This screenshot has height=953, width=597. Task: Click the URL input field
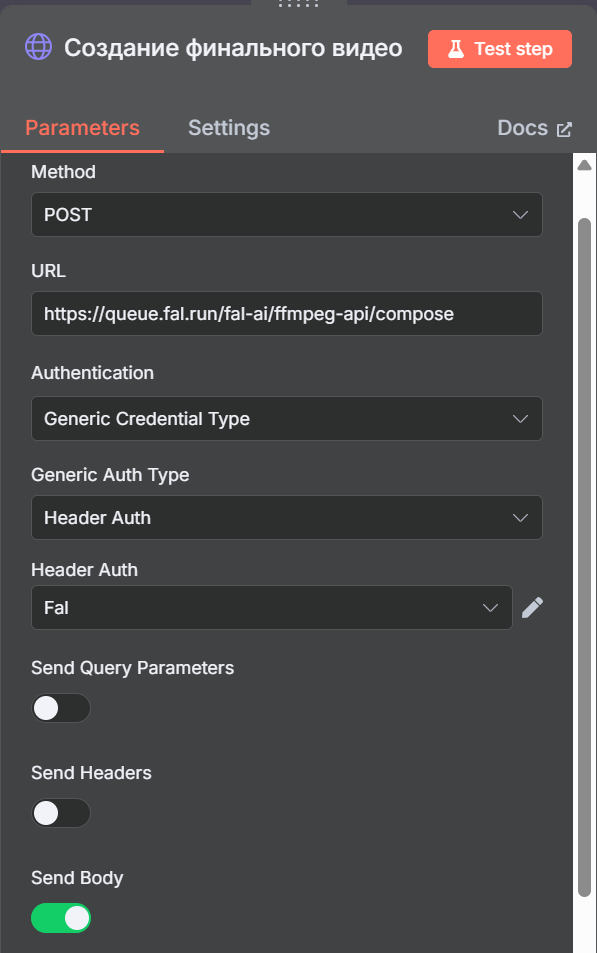pos(286,314)
